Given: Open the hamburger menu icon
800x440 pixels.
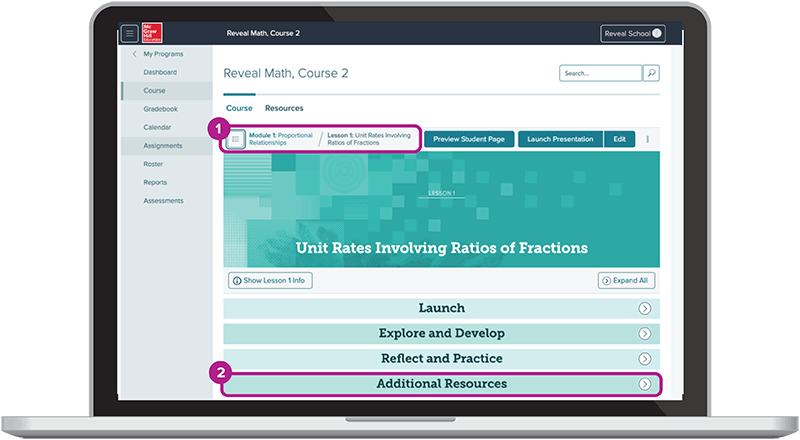Looking at the screenshot, I should tap(130, 34).
